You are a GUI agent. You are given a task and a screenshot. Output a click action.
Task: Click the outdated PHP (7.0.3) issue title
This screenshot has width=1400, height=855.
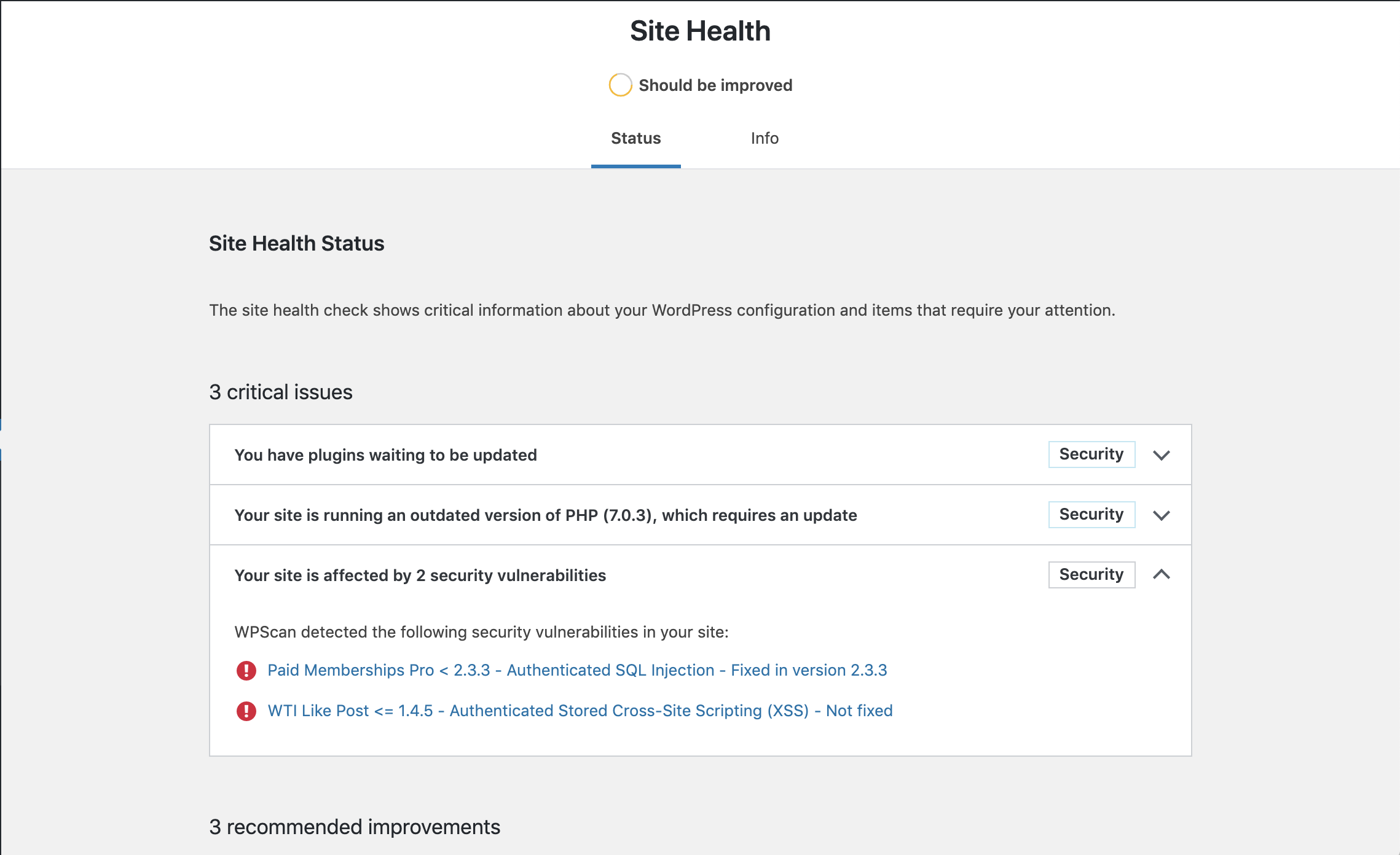click(x=545, y=515)
